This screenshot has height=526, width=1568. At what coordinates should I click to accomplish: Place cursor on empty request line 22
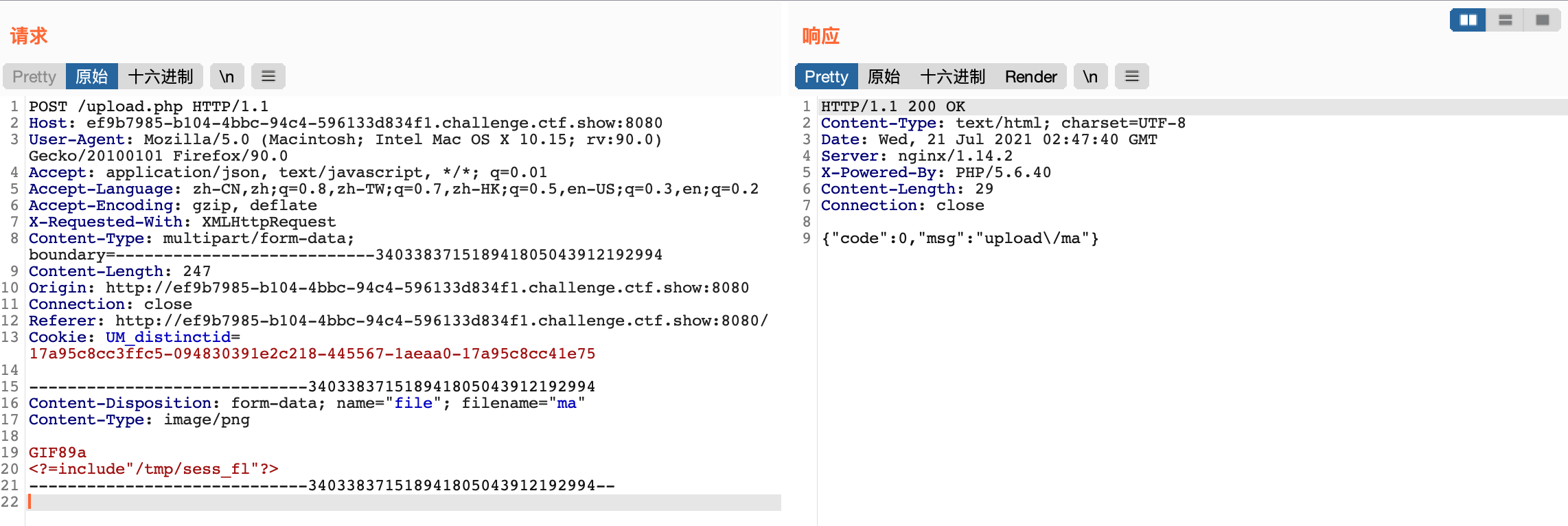pos(404,502)
